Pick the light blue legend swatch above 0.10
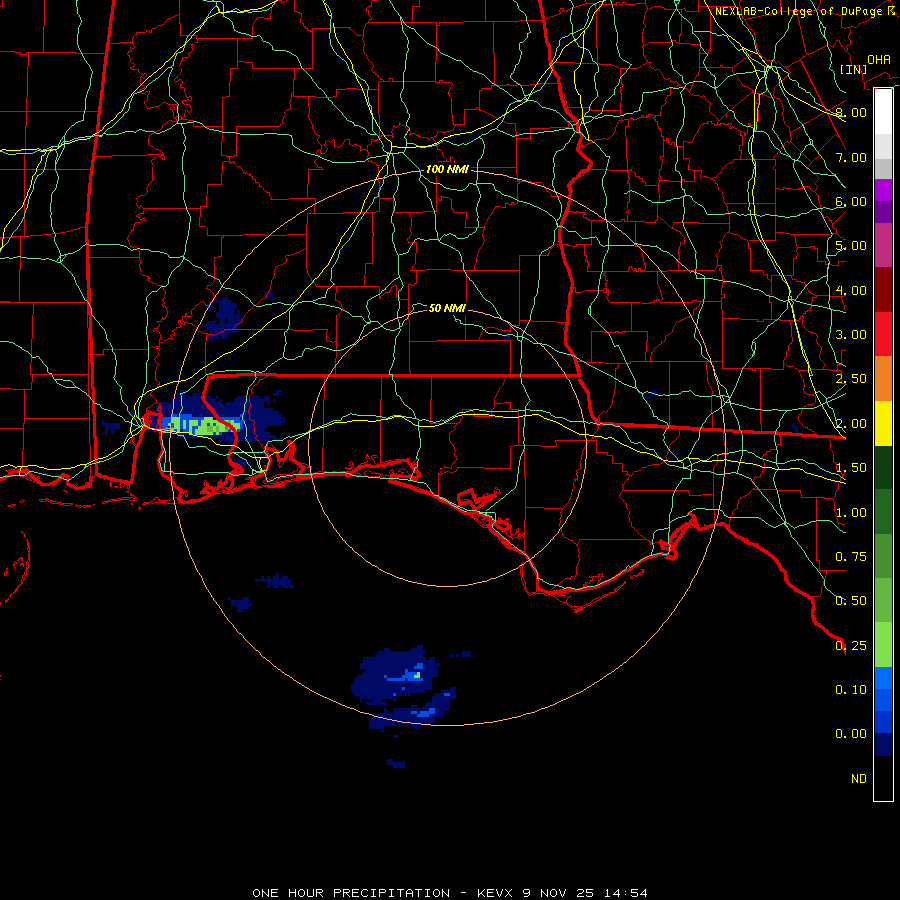Screen dimensions: 900x900 [883, 678]
